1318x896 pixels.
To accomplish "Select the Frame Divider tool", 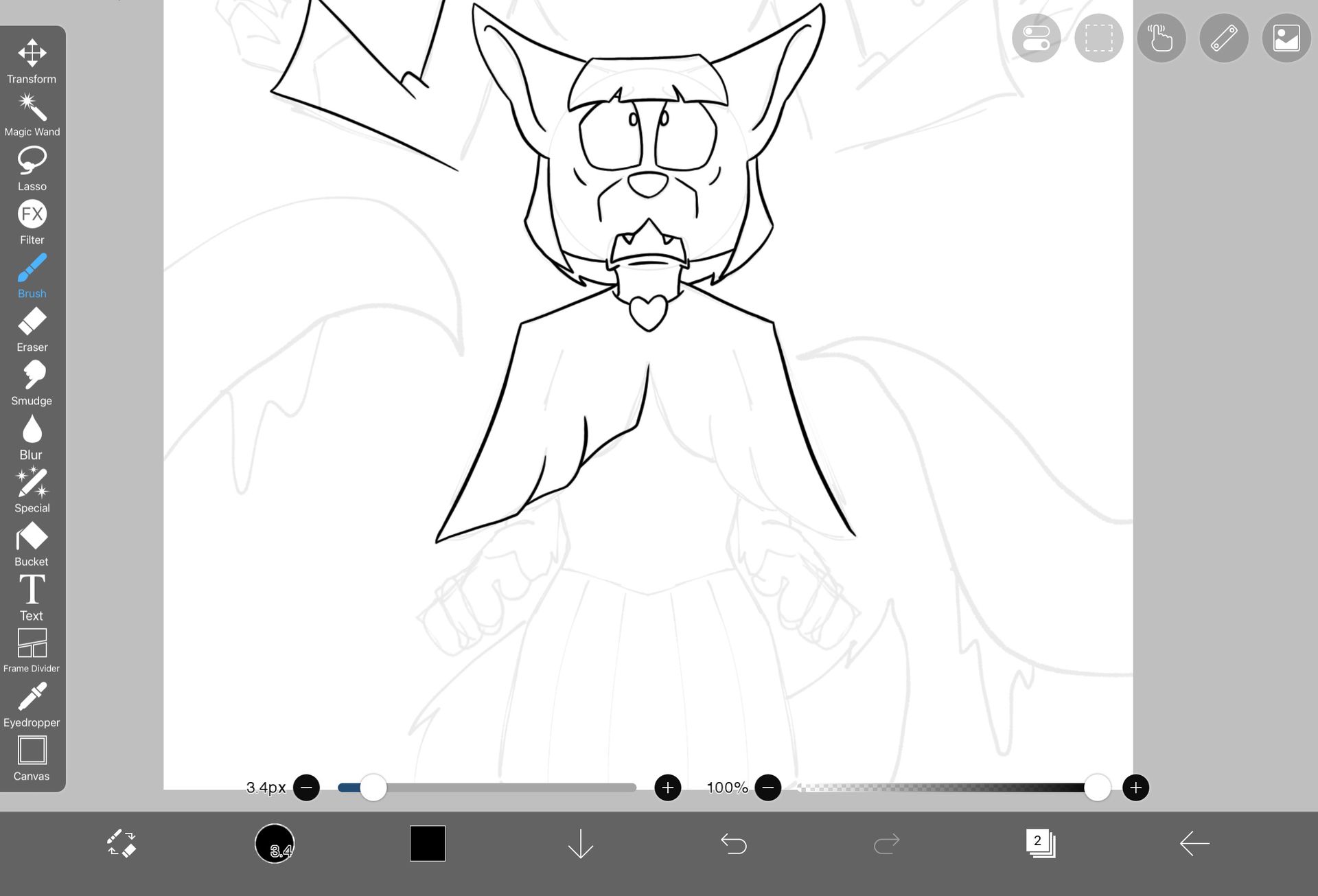I will [x=32, y=651].
